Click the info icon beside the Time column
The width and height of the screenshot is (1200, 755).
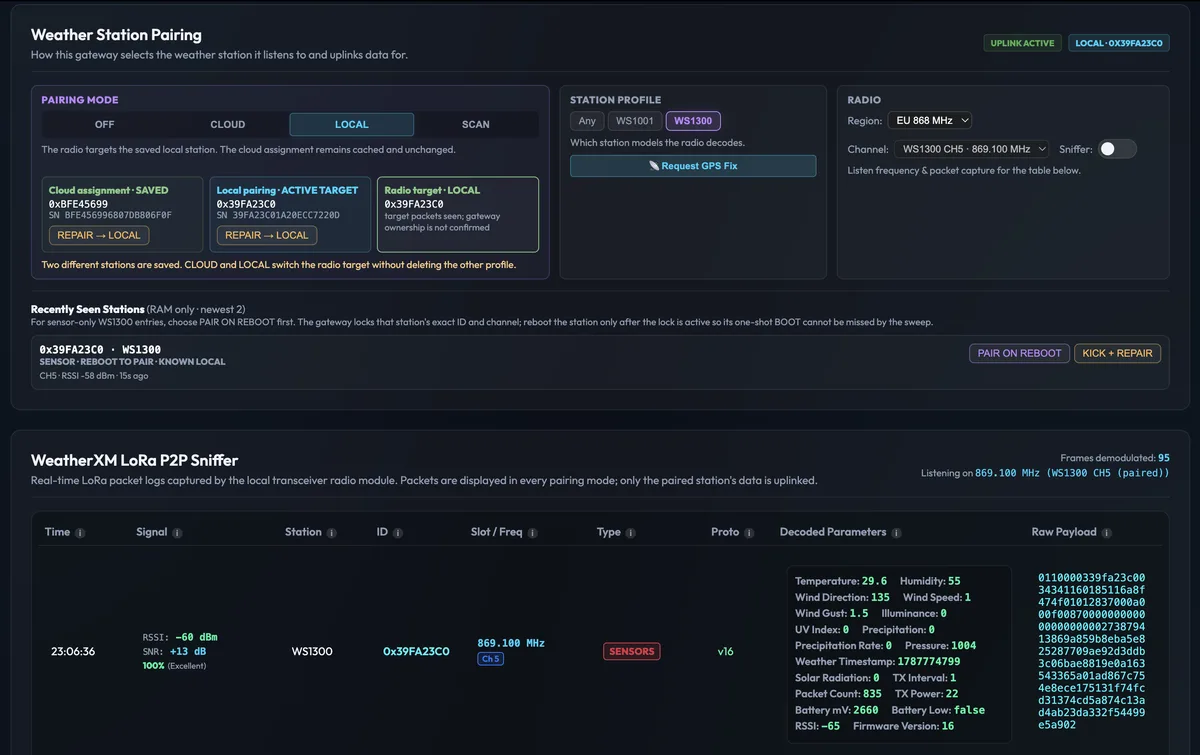(x=80, y=533)
